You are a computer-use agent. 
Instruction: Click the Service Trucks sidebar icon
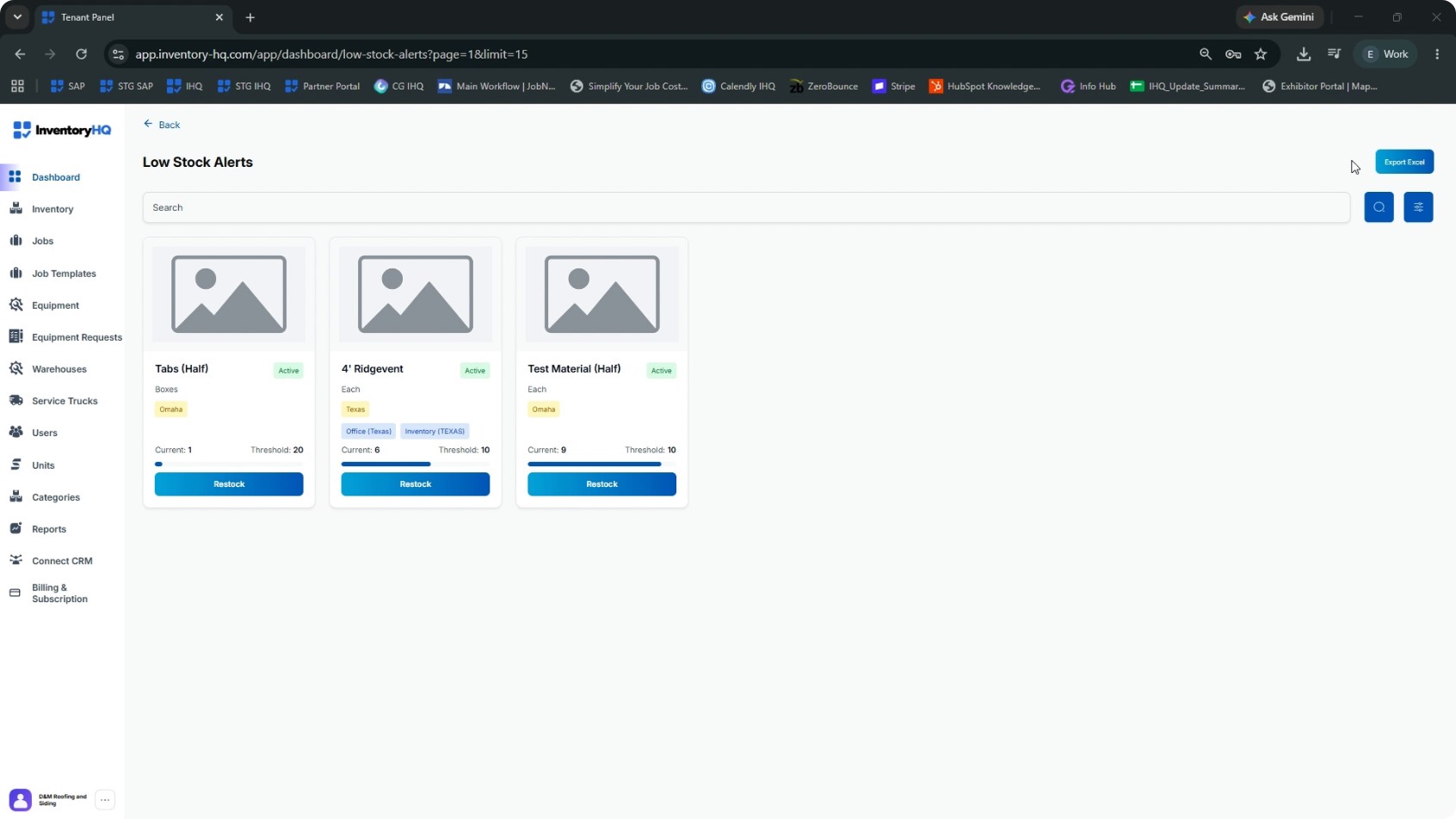(x=15, y=400)
